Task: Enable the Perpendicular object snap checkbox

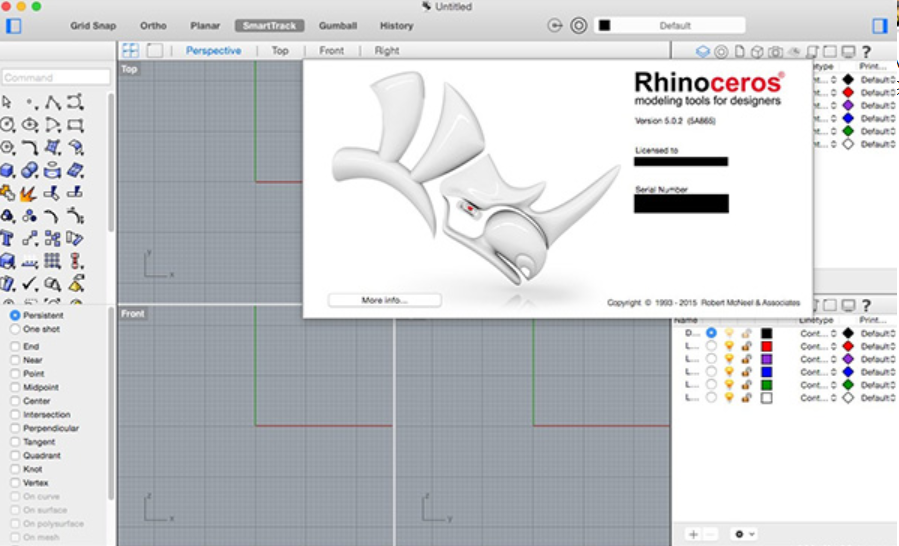Action: (x=15, y=428)
